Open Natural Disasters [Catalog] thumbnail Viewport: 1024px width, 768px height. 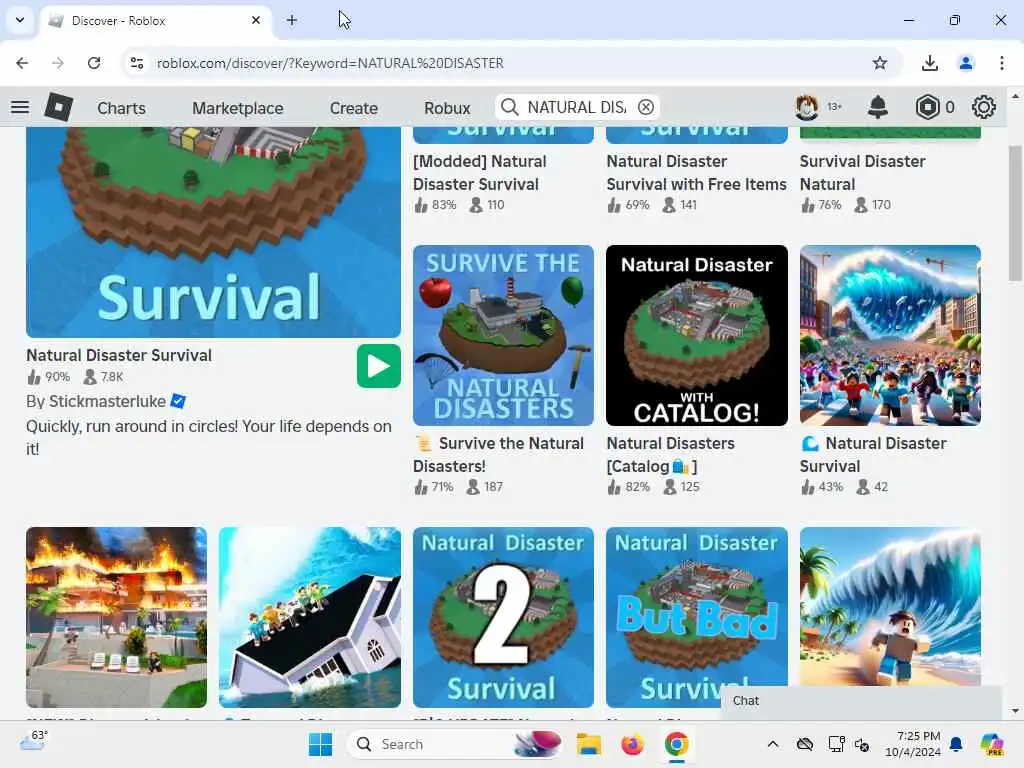coord(697,336)
